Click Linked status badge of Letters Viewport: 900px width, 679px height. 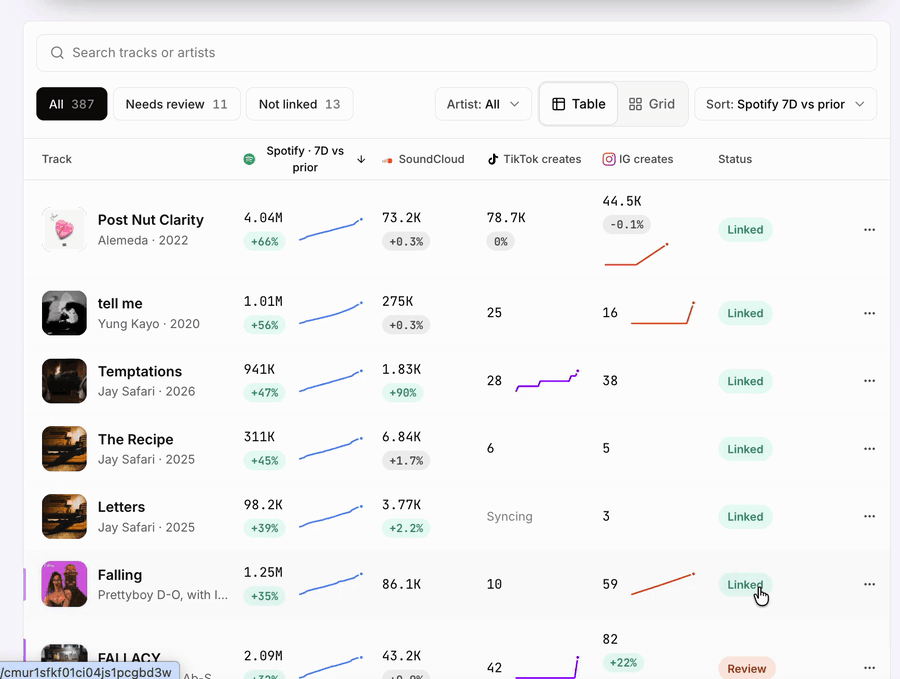click(x=745, y=517)
